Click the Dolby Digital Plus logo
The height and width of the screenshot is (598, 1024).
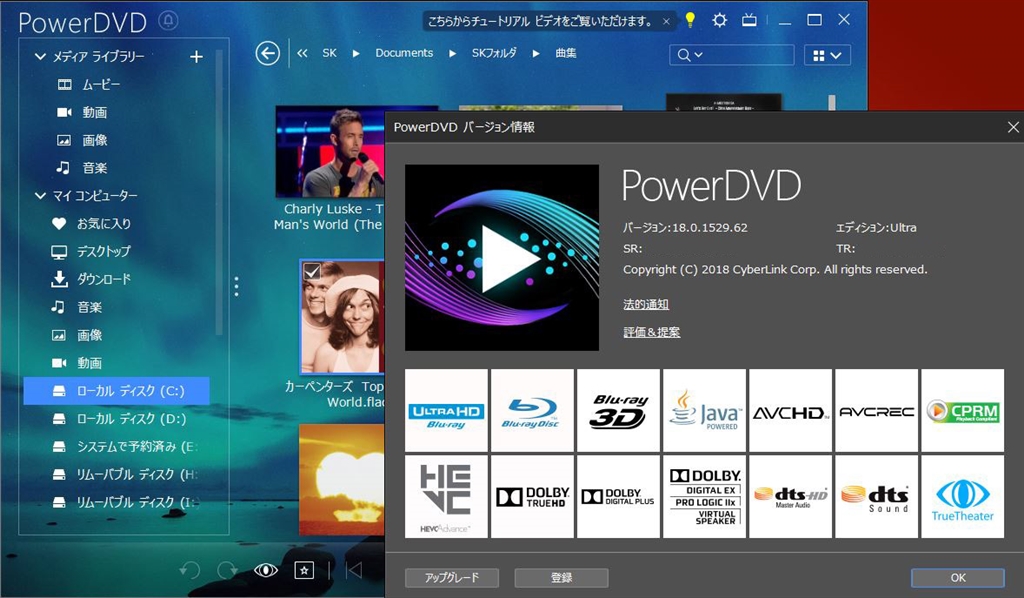(618, 497)
